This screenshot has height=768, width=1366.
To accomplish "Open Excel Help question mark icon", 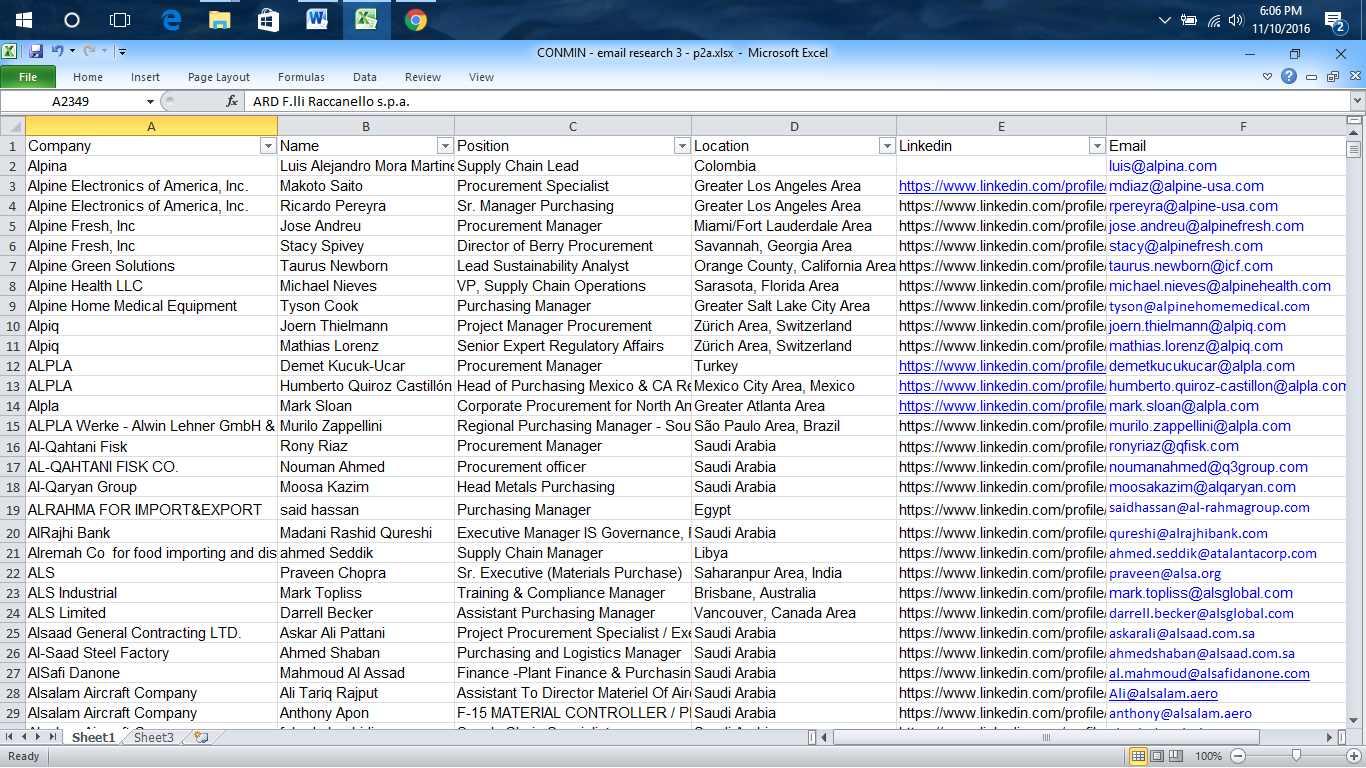I will pos(1289,77).
